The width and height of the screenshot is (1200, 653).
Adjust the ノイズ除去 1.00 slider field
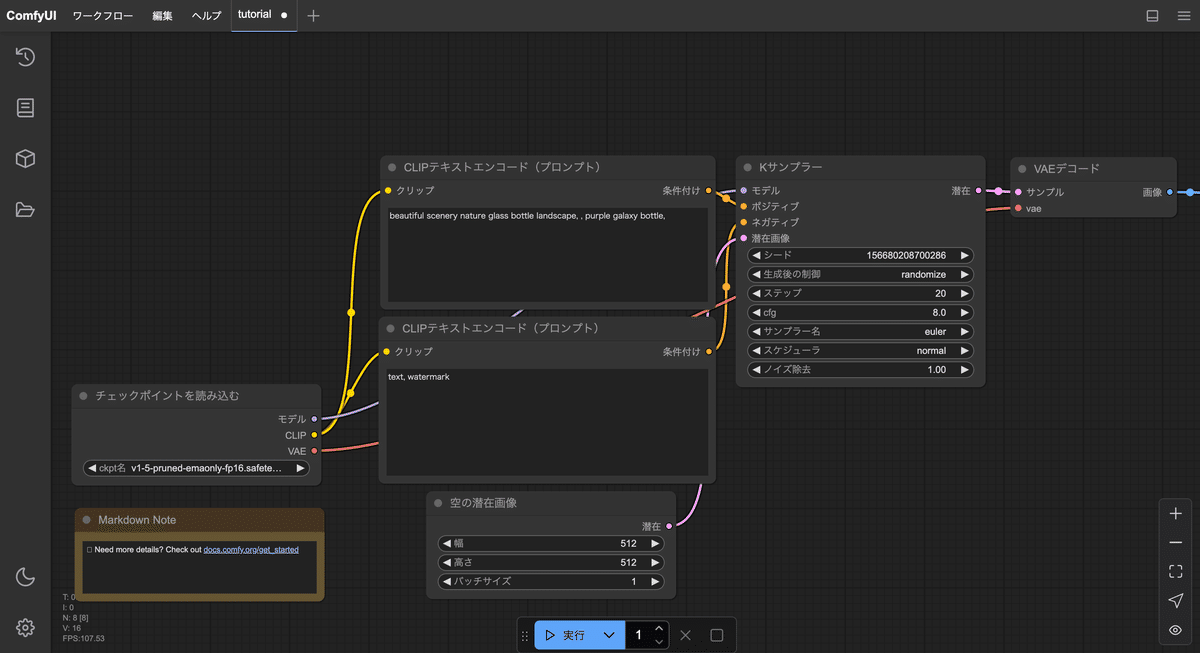click(860, 370)
